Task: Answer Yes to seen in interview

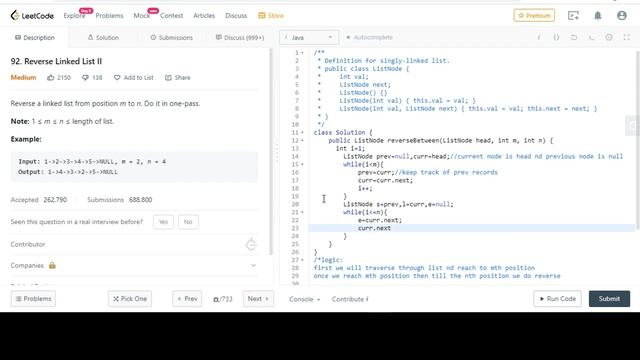Action: point(163,222)
